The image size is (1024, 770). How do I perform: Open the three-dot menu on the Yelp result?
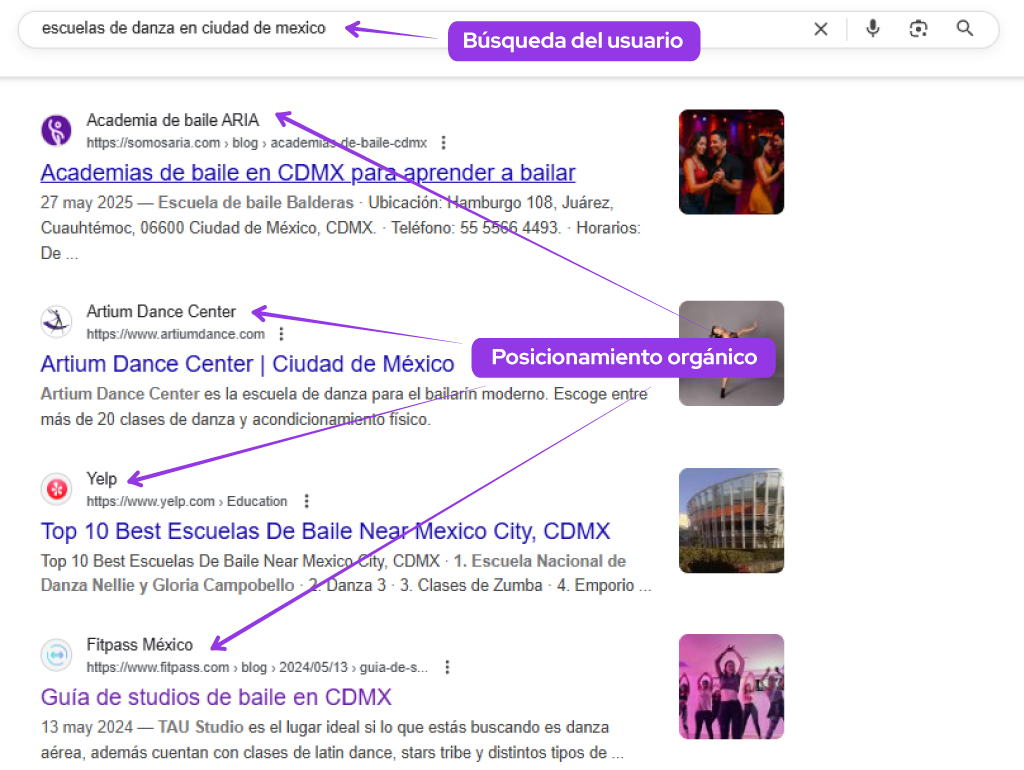(x=306, y=500)
